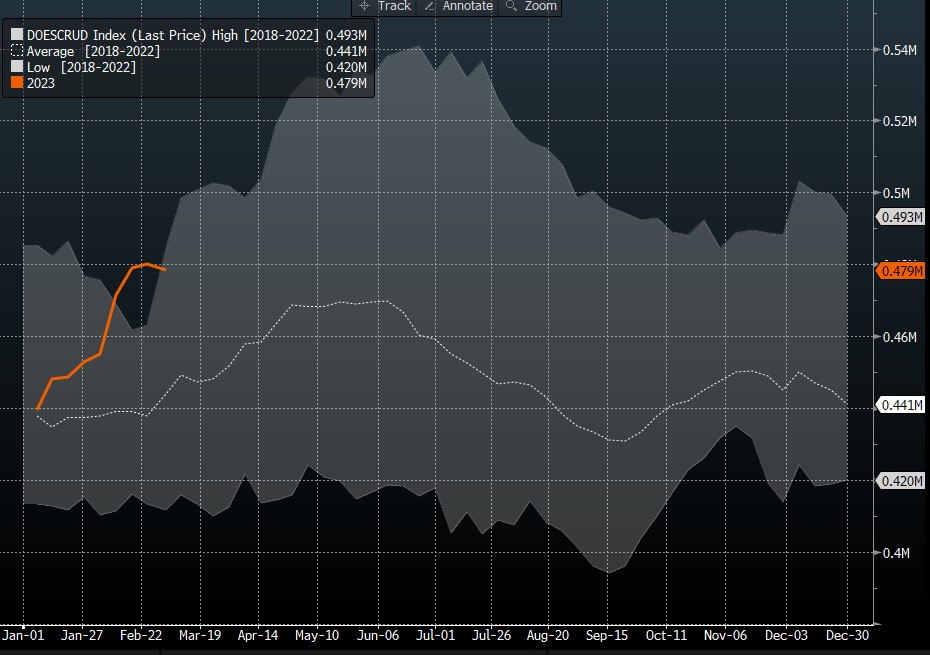Toggle the orange 2023 series legend marker
The height and width of the screenshot is (655, 930).
click(x=17, y=83)
